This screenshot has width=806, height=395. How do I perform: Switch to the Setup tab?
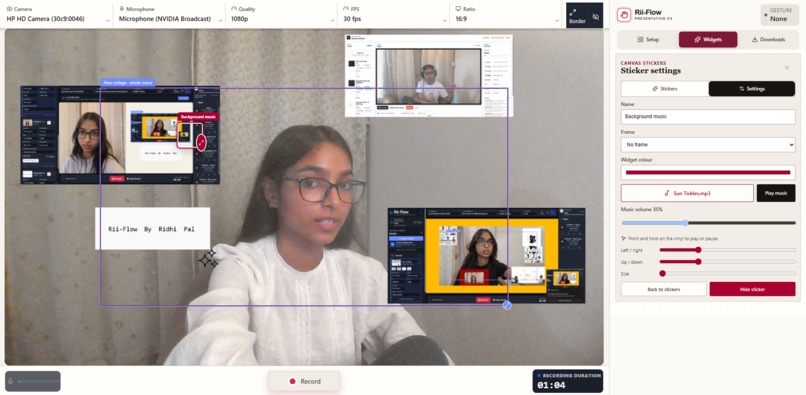point(647,40)
